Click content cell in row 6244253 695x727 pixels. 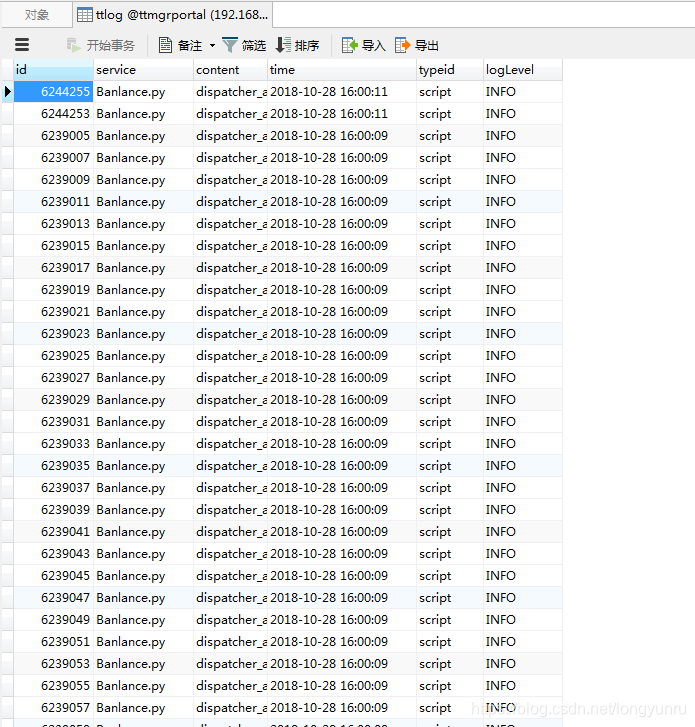click(230, 114)
